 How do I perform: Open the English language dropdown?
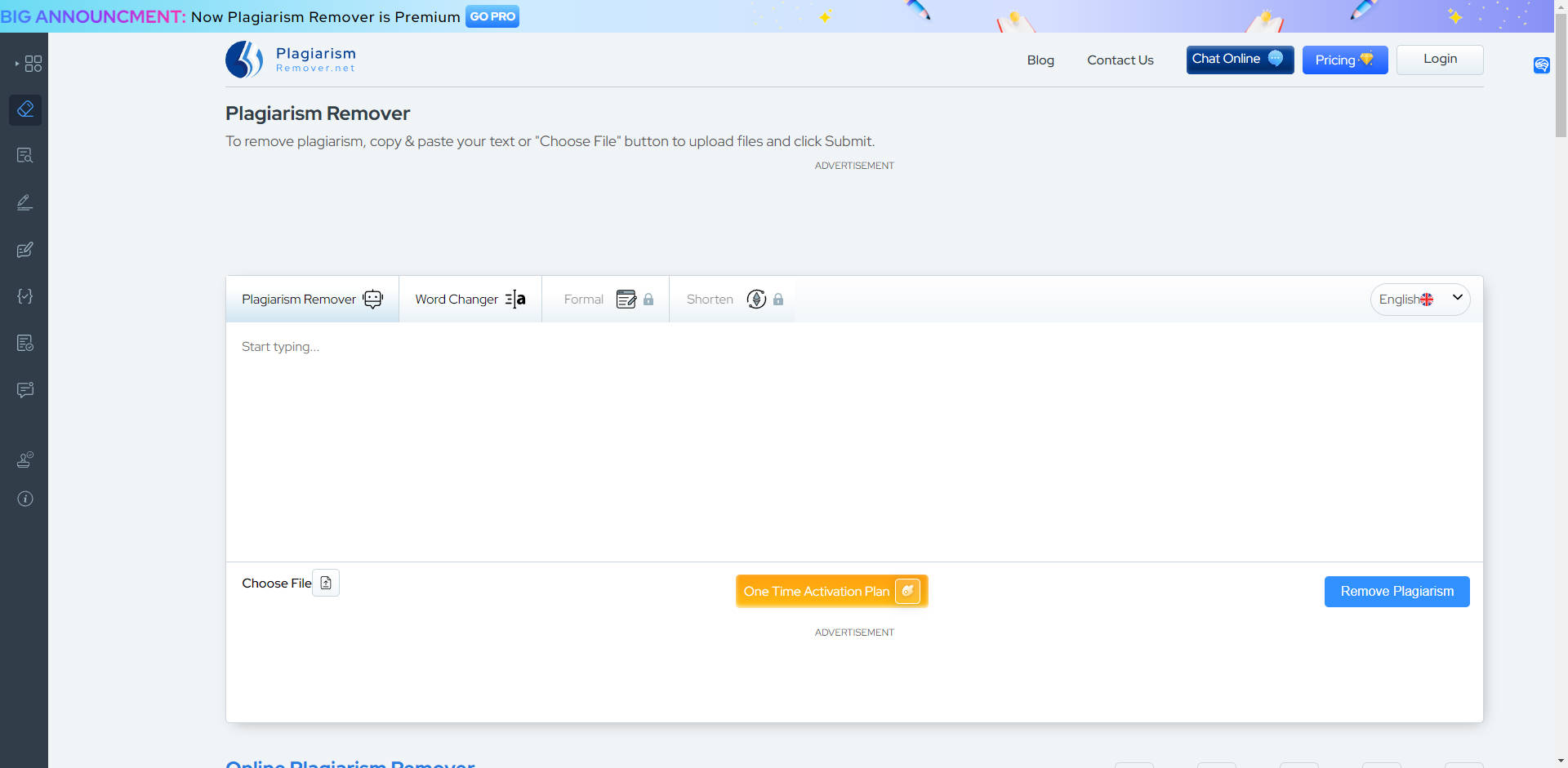1419,300
